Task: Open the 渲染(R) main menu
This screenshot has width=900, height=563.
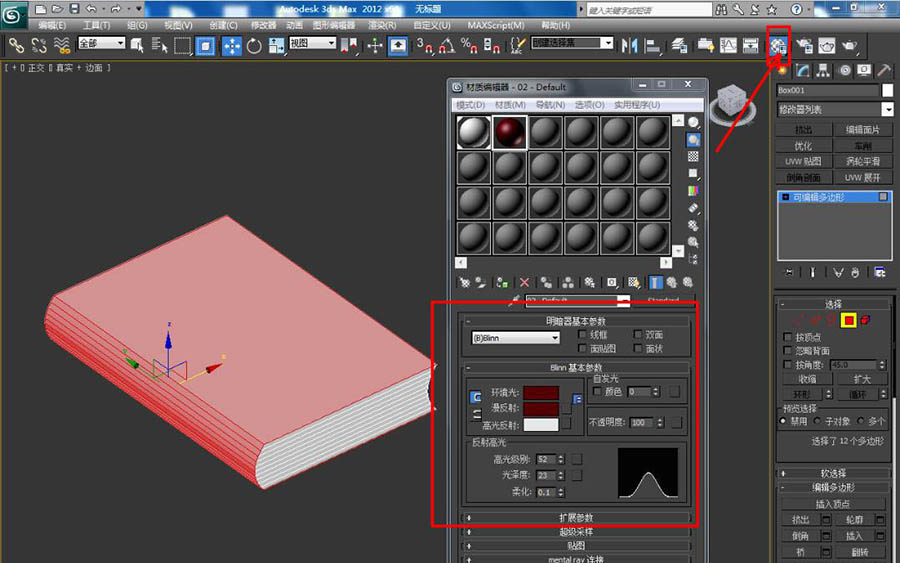Action: pos(382,25)
